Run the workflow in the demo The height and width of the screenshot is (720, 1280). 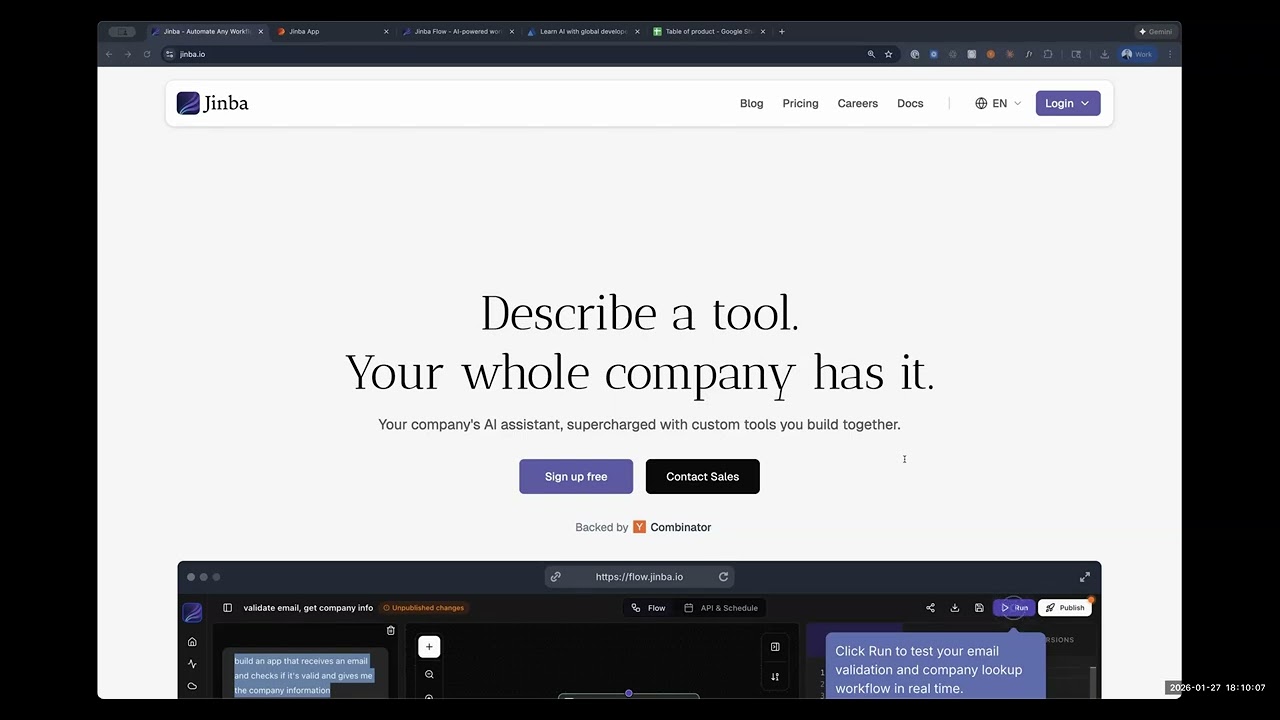coord(1014,608)
